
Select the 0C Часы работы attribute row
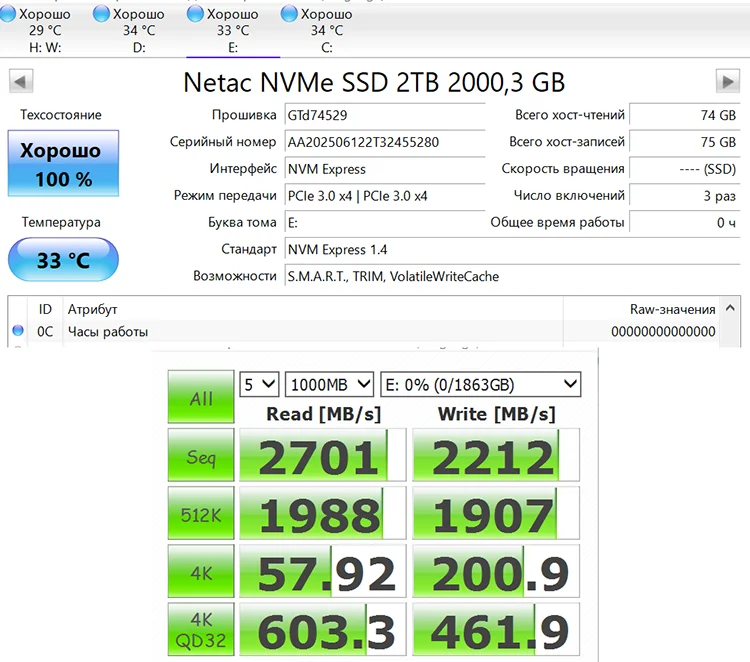[364, 331]
